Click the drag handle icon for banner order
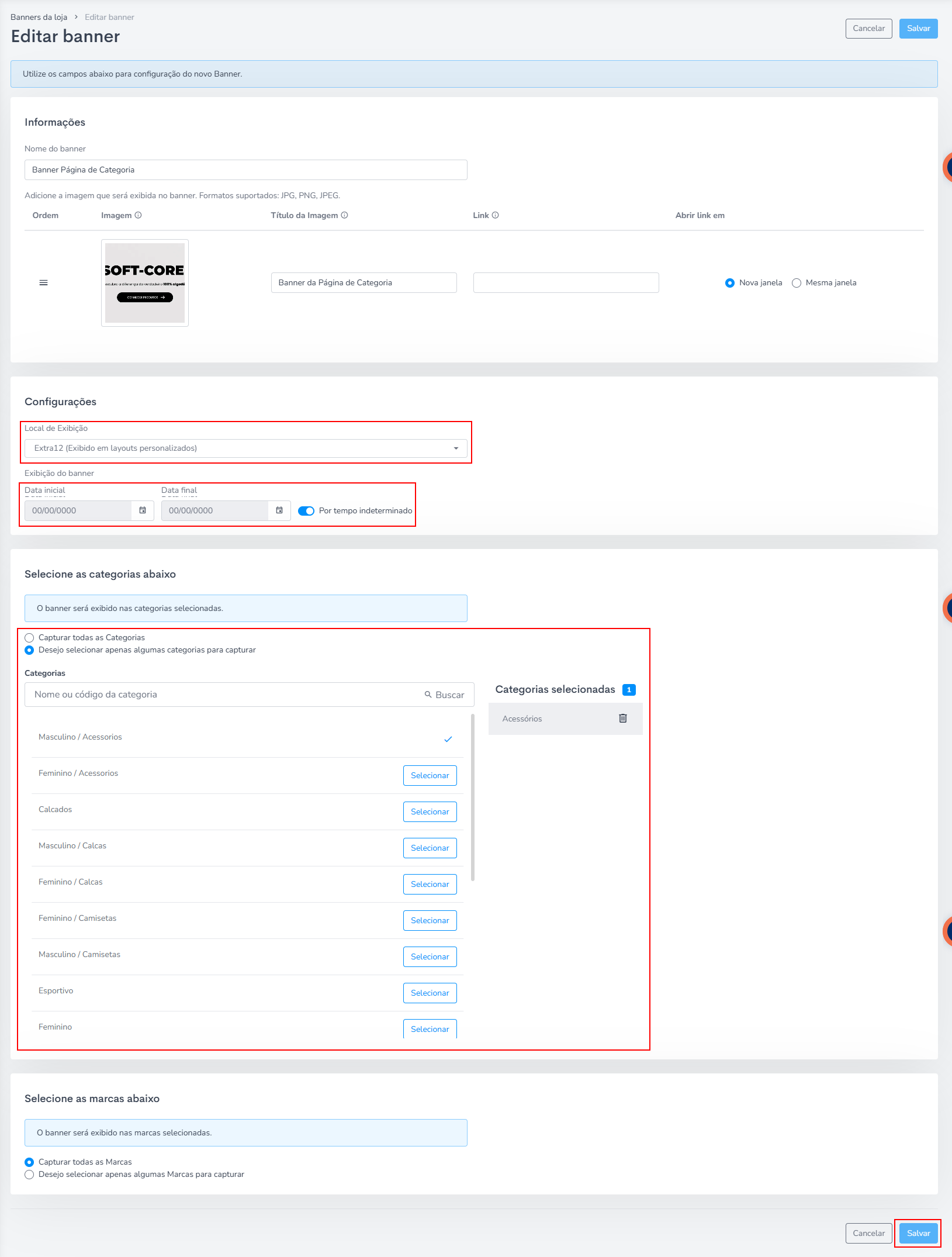This screenshot has height=1257, width=952. [43, 283]
